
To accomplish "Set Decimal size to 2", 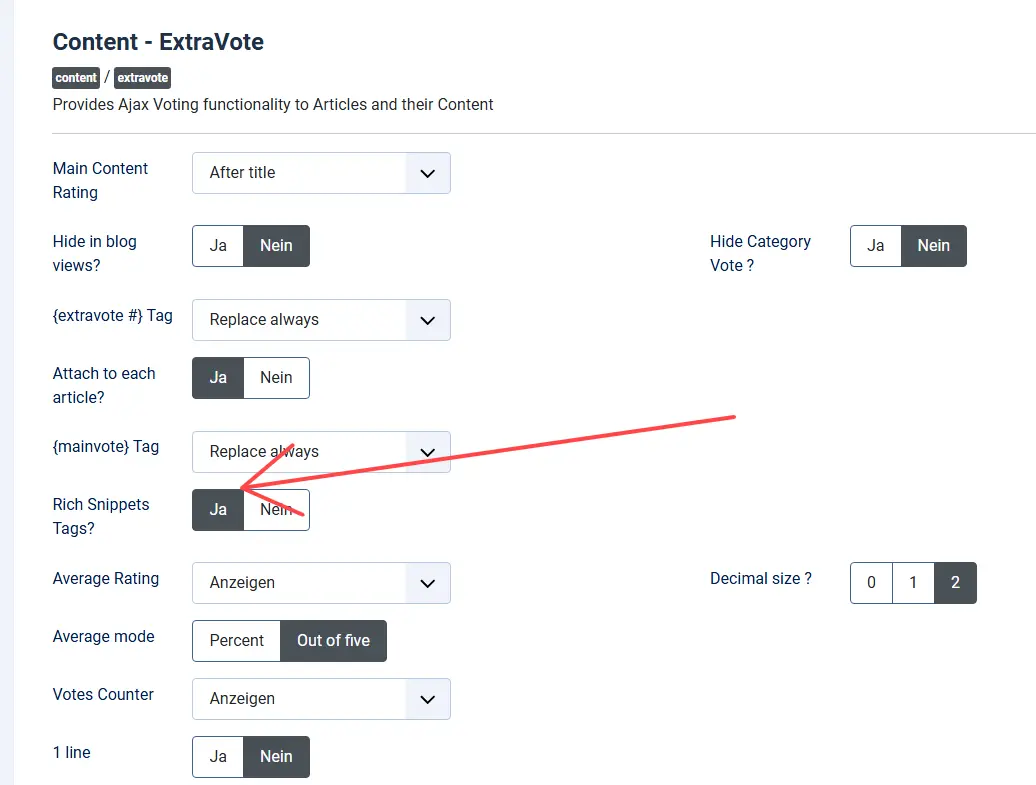I will (955, 583).
